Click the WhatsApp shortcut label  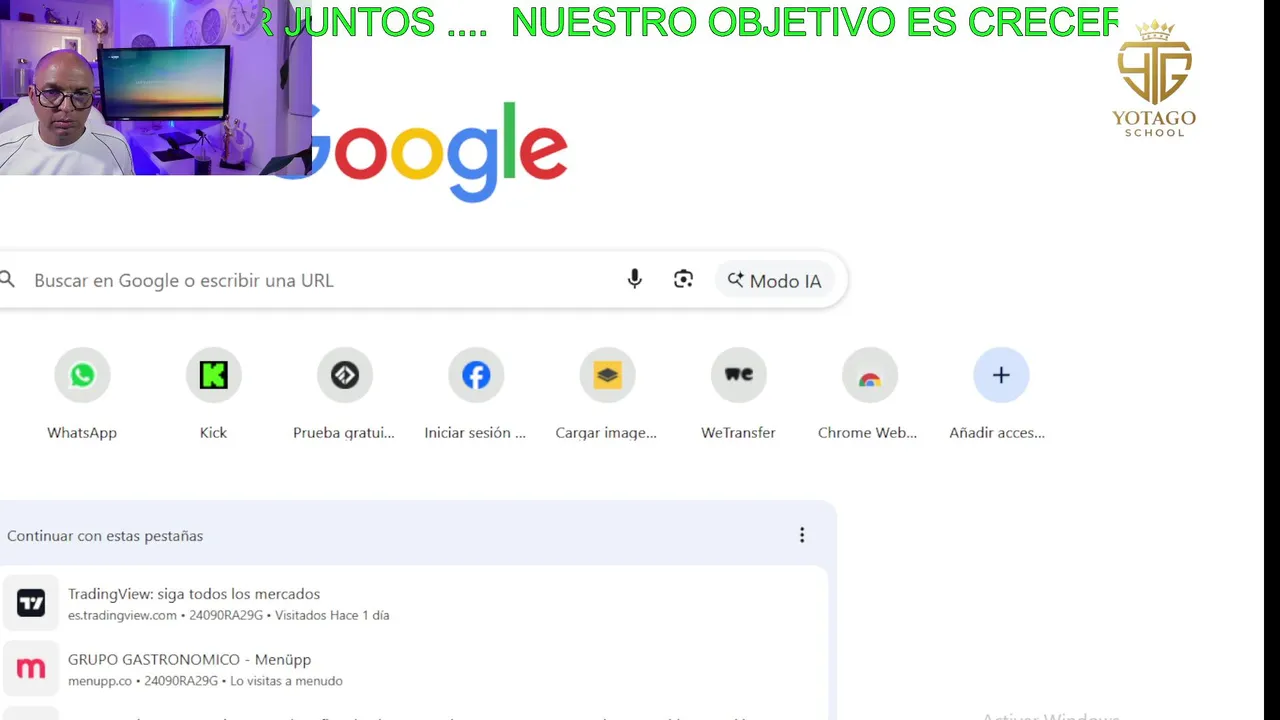tap(82, 433)
